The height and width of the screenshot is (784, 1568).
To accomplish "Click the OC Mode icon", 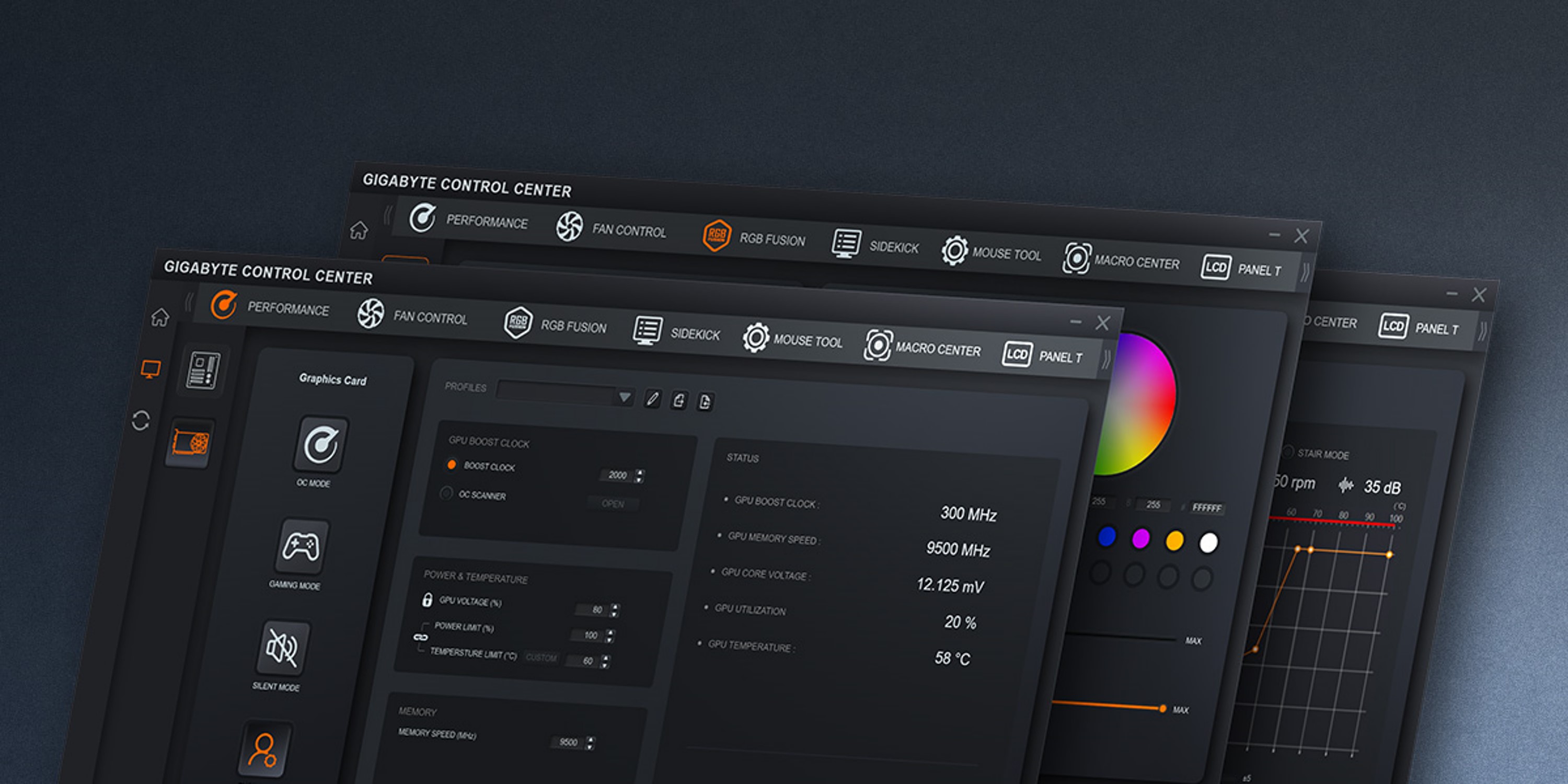I will pyautogui.click(x=321, y=445).
